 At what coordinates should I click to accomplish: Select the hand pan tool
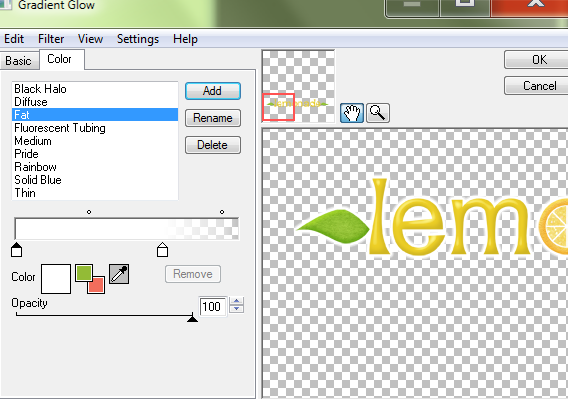[352, 113]
